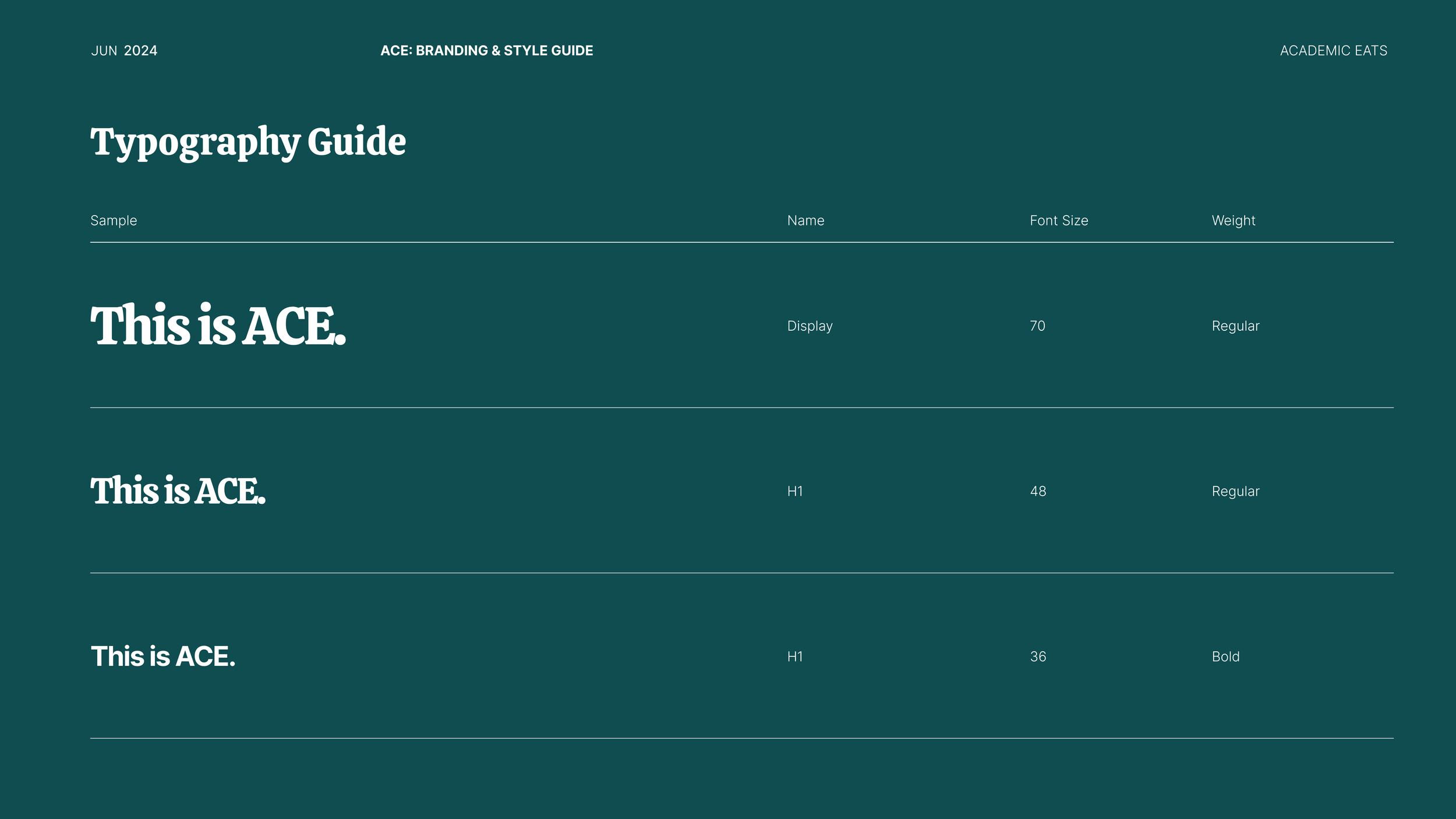The image size is (1456, 819).
Task: Click the font size value 48
Action: tap(1038, 492)
